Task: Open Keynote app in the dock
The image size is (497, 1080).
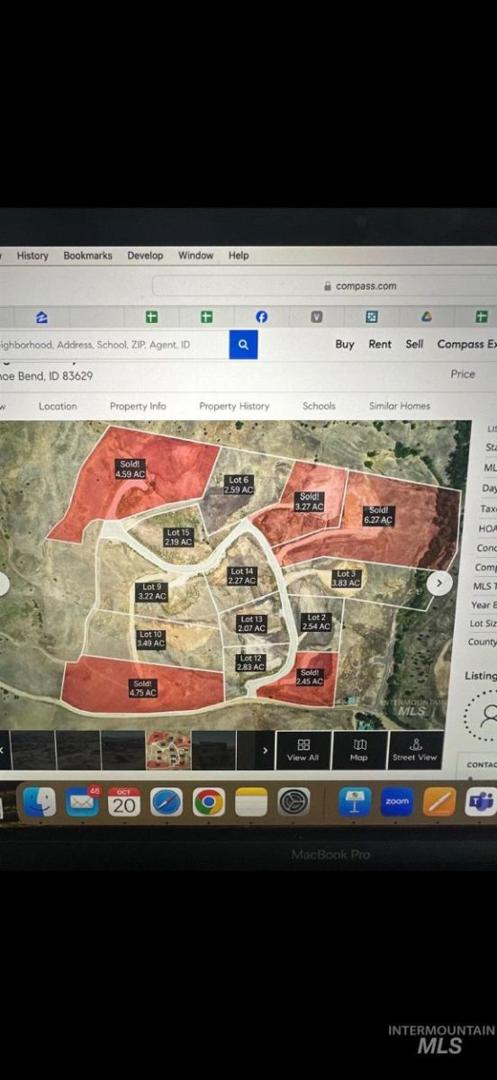Action: [x=355, y=802]
